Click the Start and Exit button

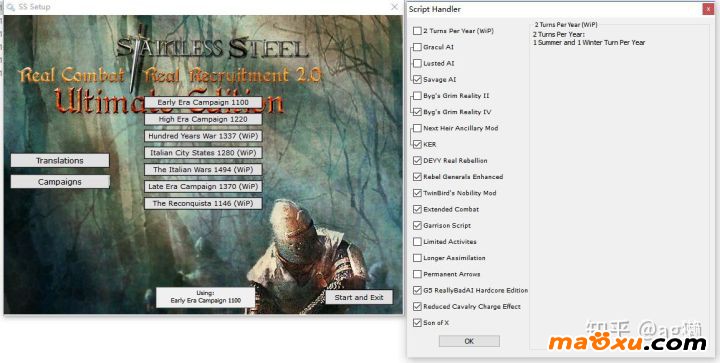tap(359, 297)
